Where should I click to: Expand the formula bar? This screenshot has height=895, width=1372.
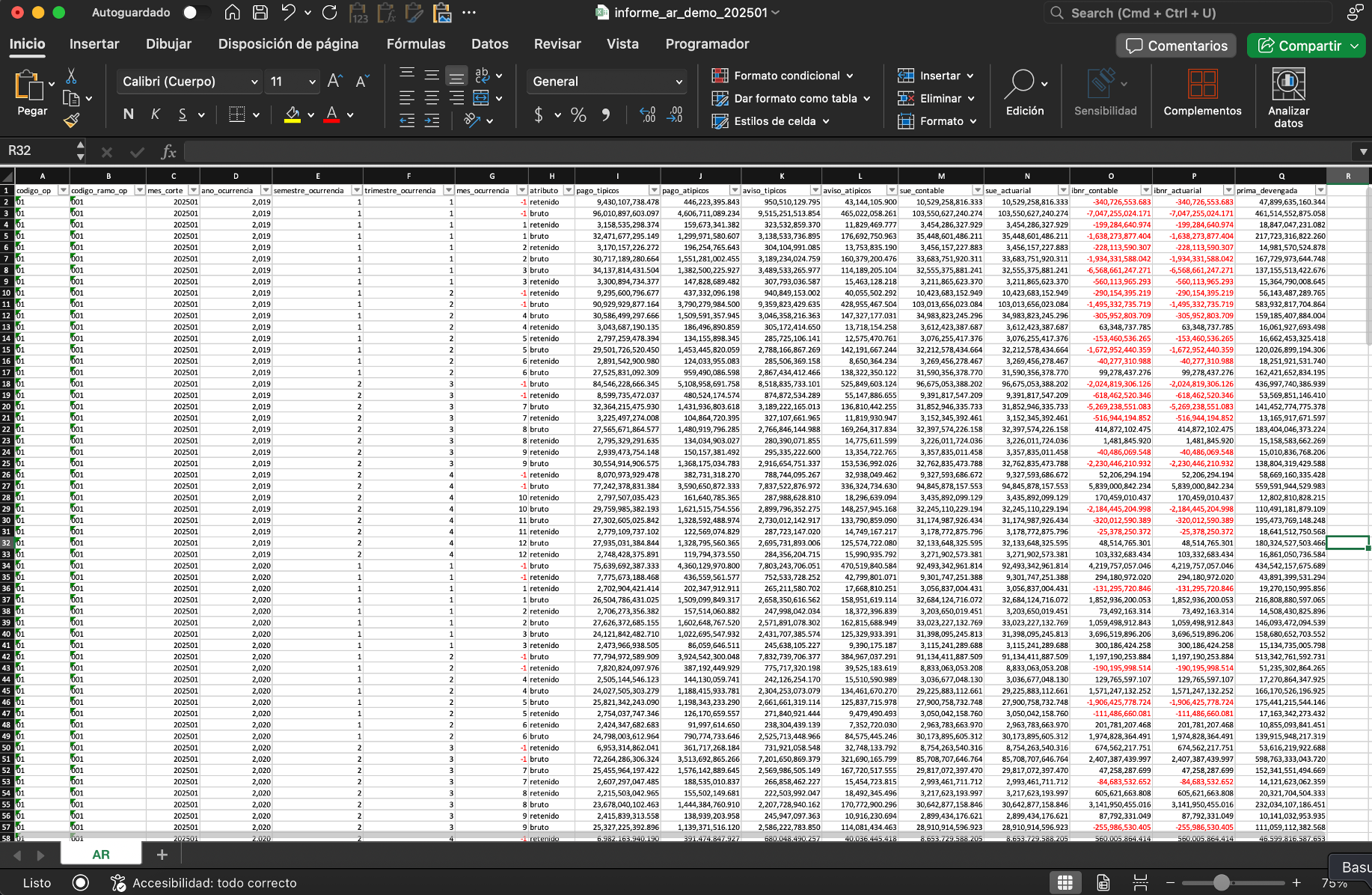(x=1363, y=152)
